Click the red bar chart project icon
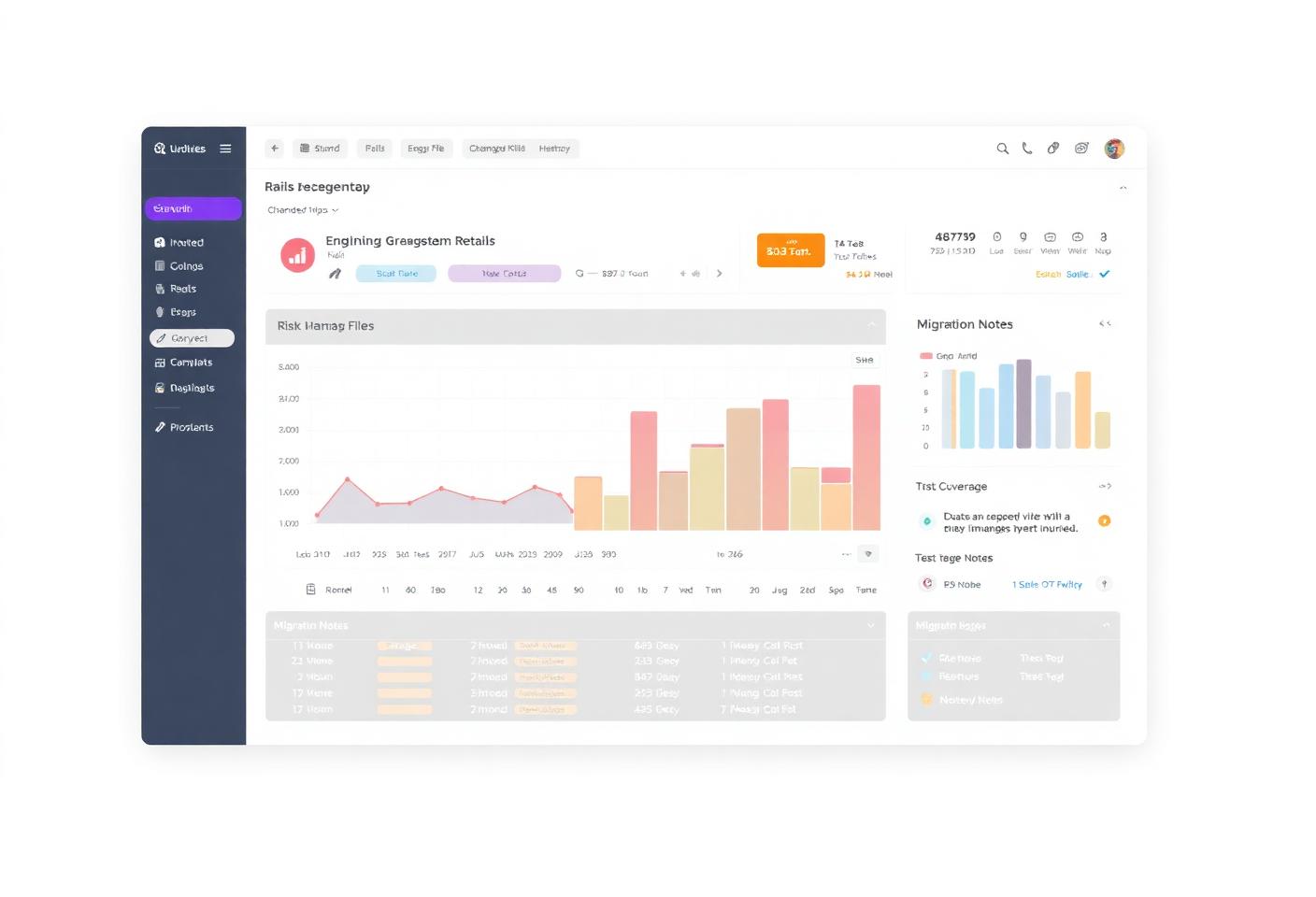This screenshot has width=1316, height=897. [x=297, y=255]
